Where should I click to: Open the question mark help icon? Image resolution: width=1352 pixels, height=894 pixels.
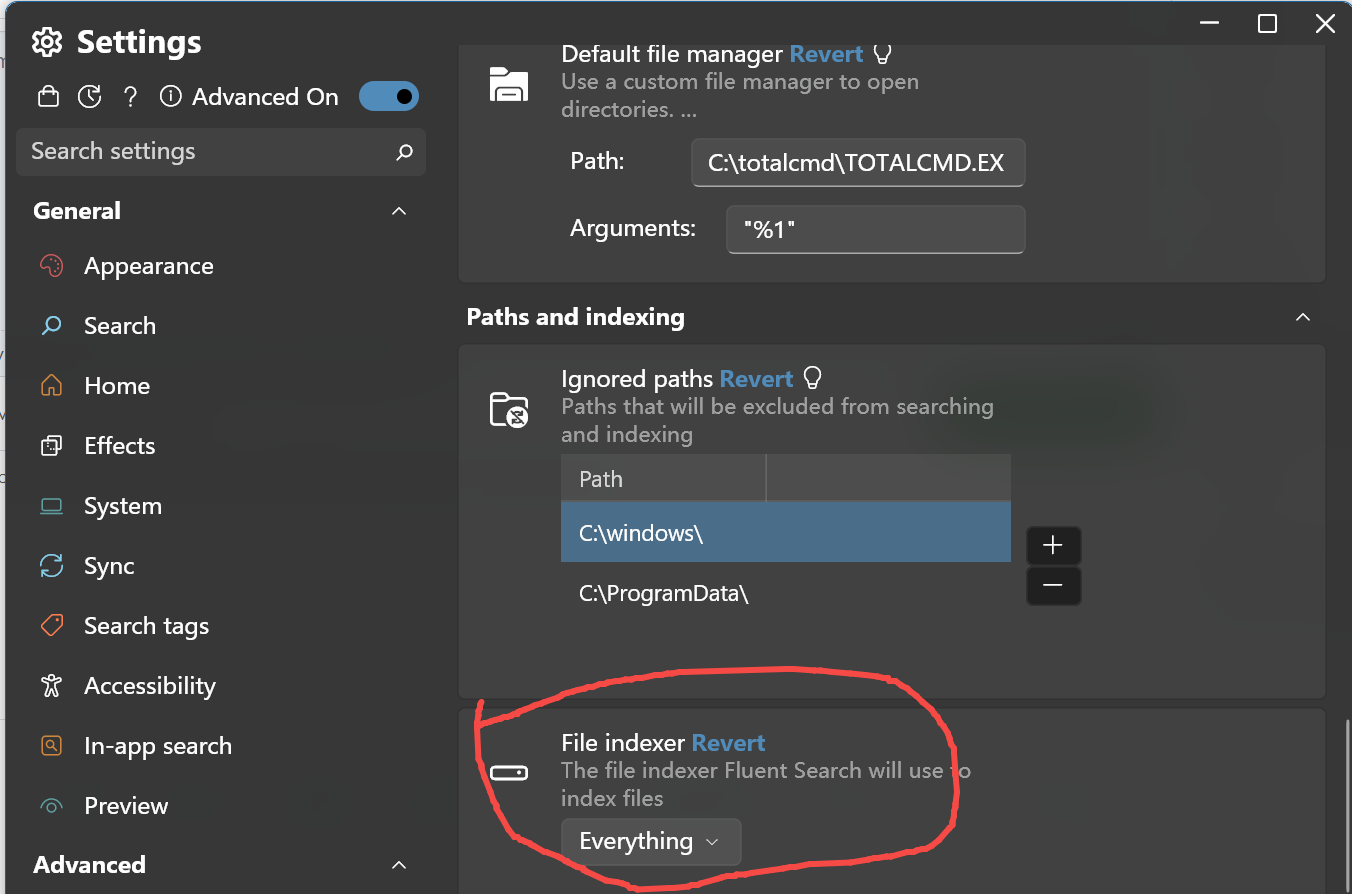click(x=130, y=96)
